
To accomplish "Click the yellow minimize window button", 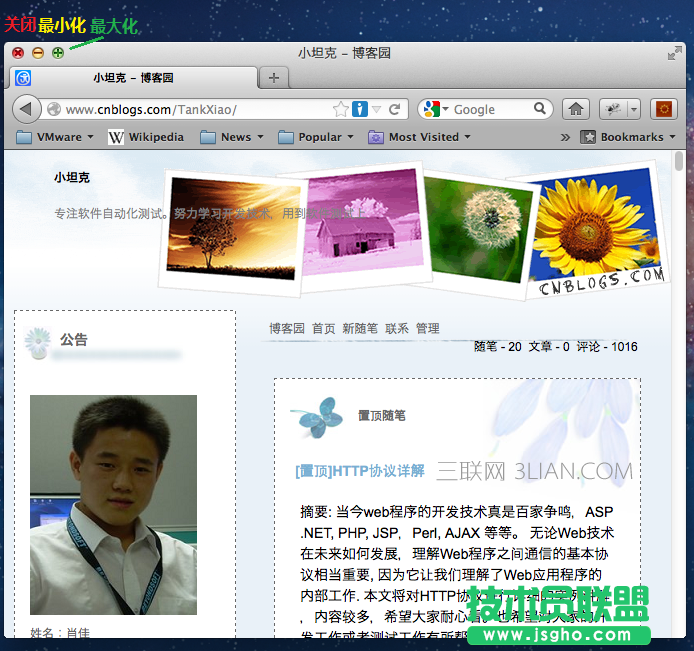I will click(x=38, y=53).
